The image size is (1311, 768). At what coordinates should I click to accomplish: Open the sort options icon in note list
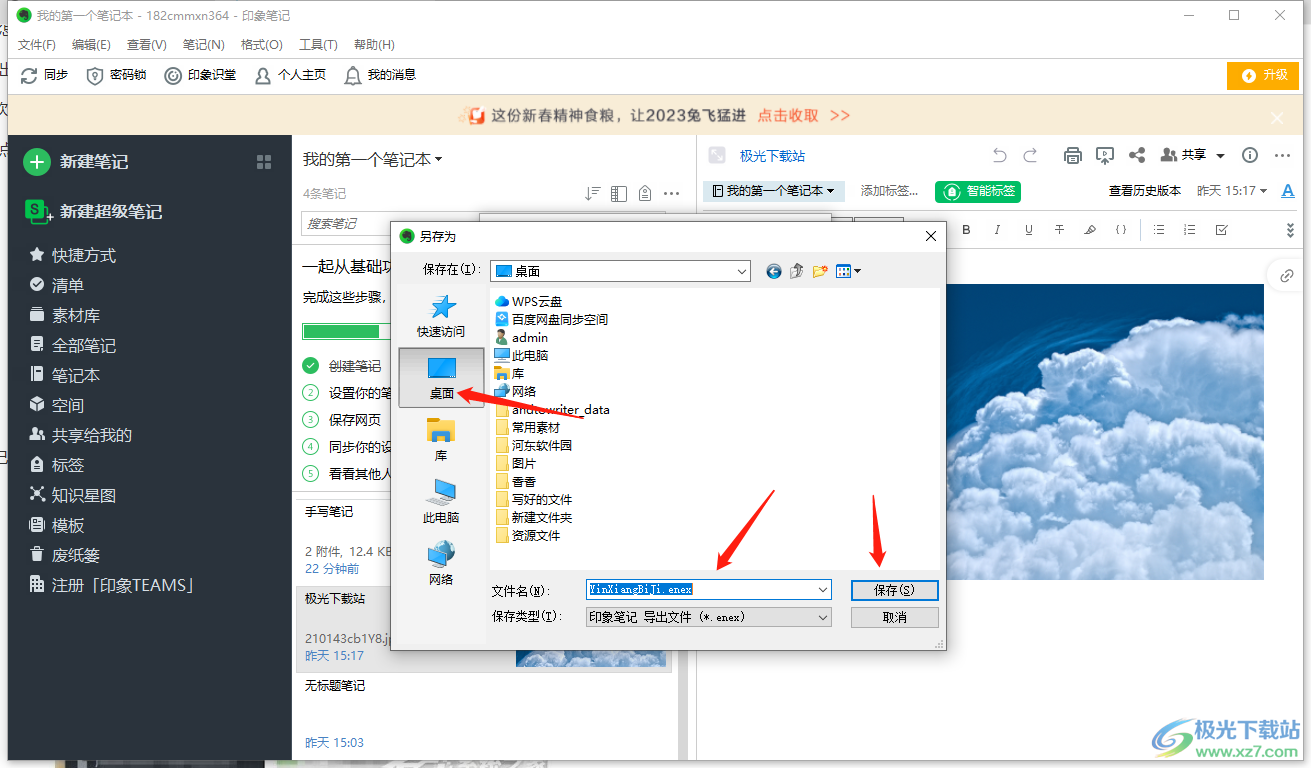point(593,193)
